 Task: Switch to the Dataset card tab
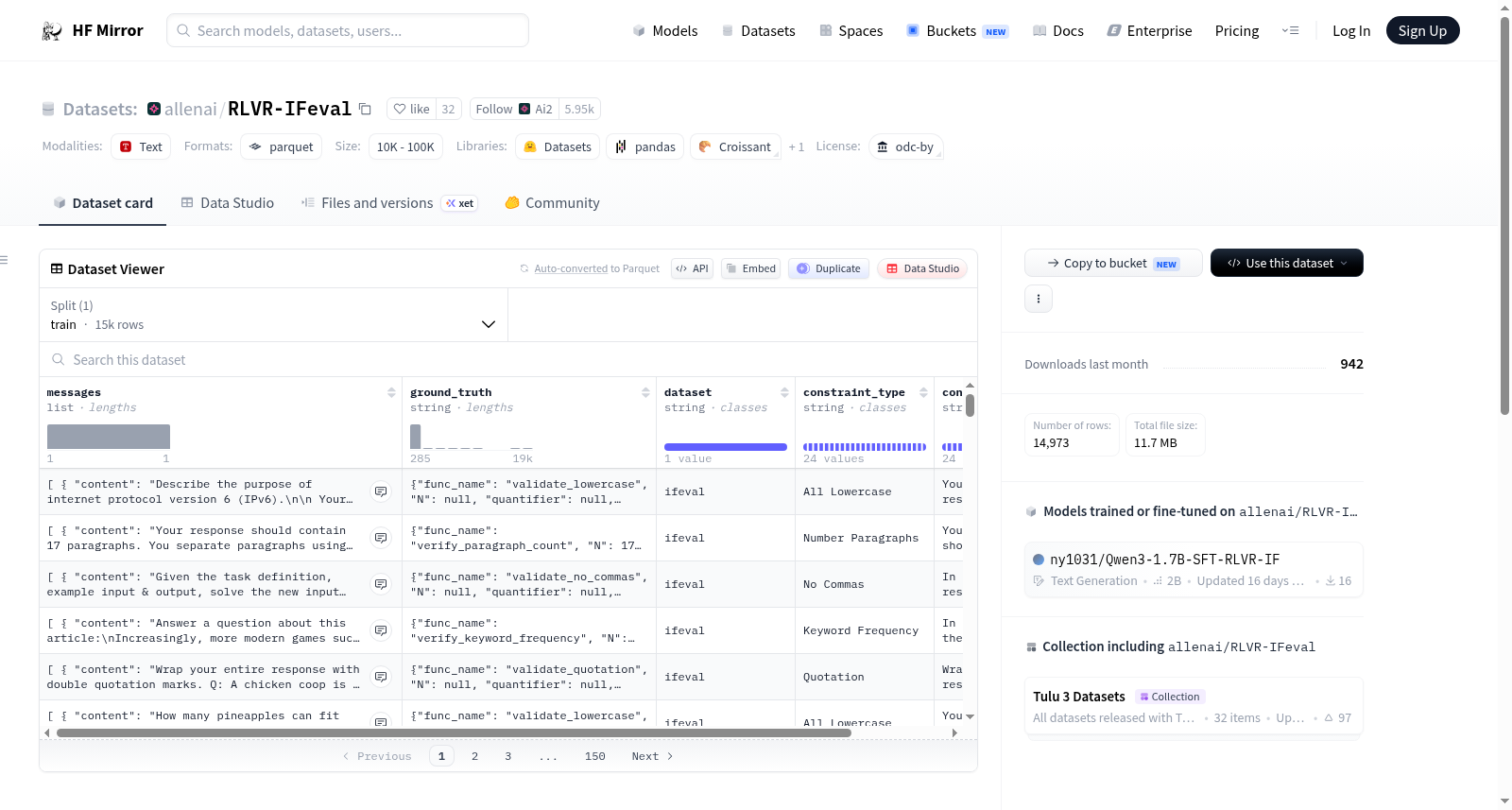pos(102,203)
